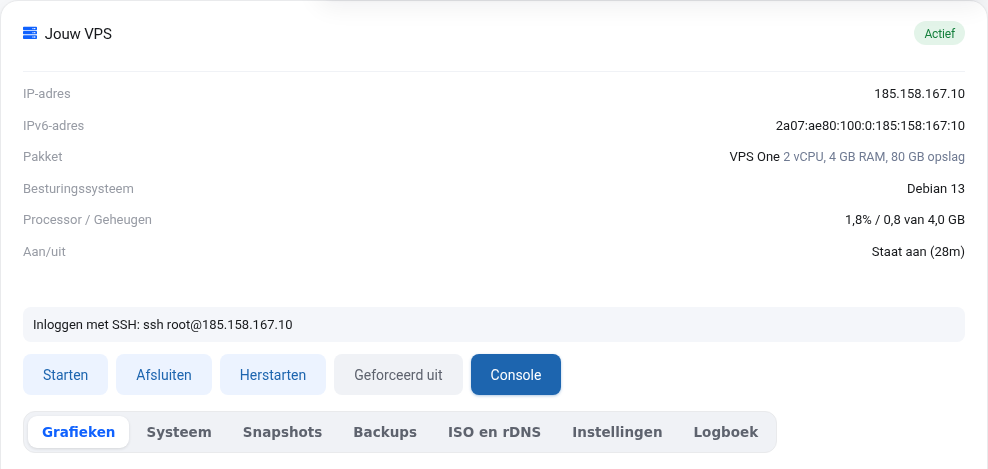
Task: Restart the VPS using Herstarten
Action: click(x=273, y=374)
